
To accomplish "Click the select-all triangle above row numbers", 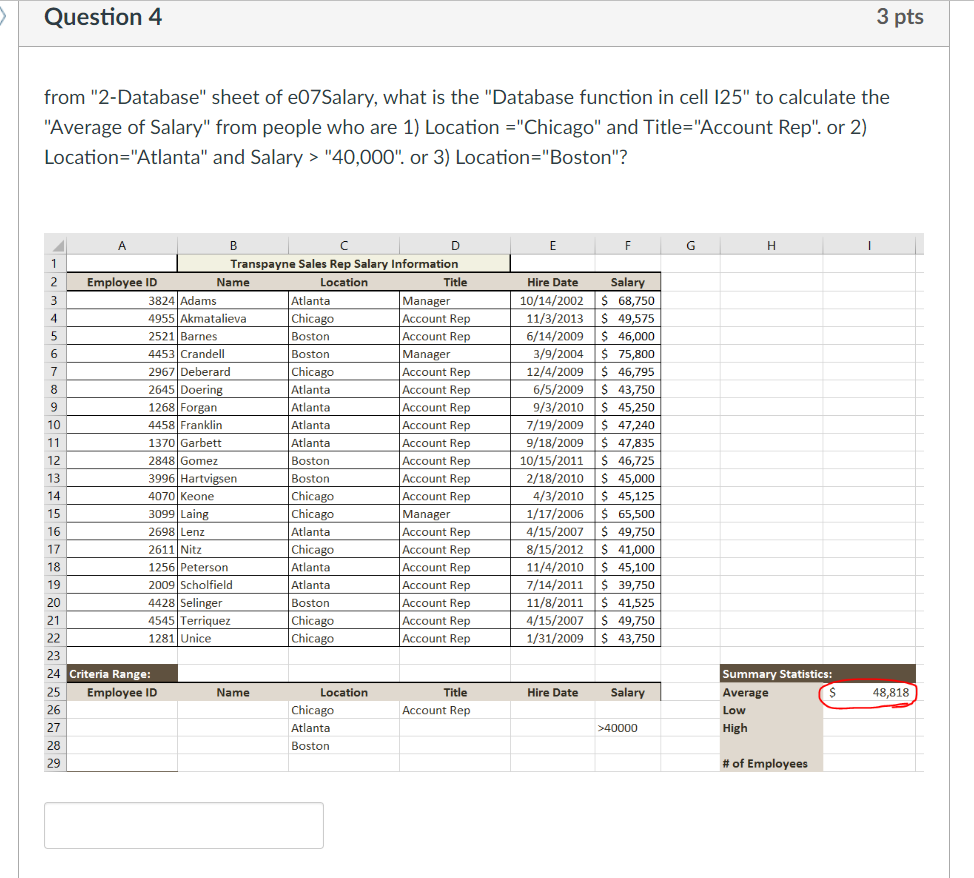I will 56,244.
